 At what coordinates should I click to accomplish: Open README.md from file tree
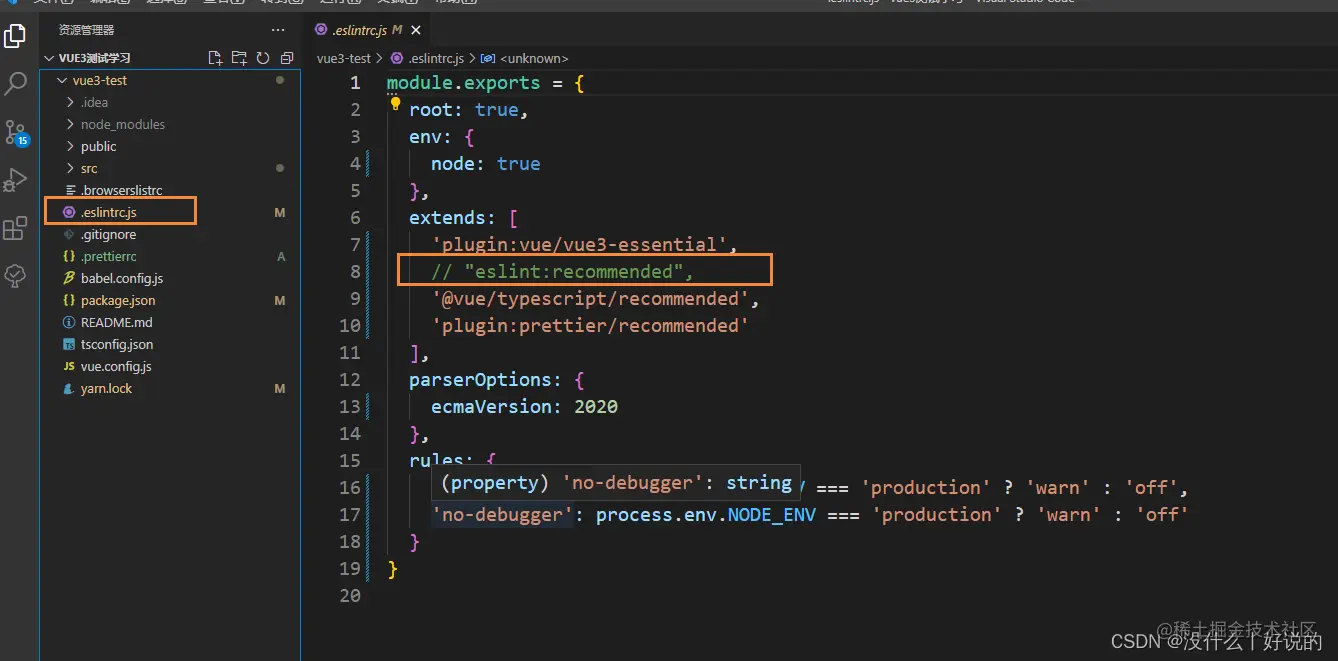tap(117, 322)
